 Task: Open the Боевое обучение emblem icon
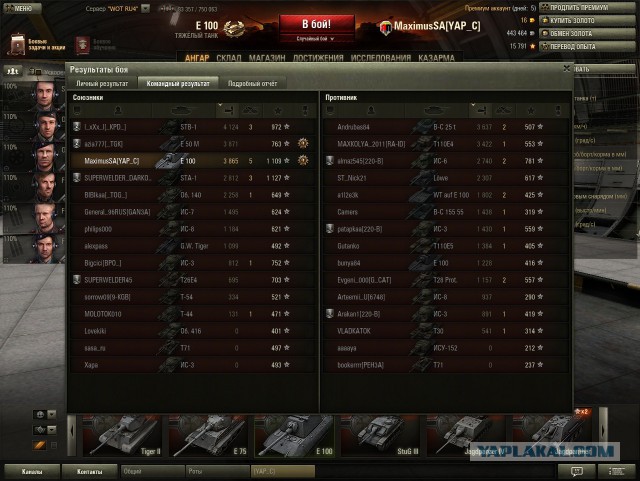(82, 45)
